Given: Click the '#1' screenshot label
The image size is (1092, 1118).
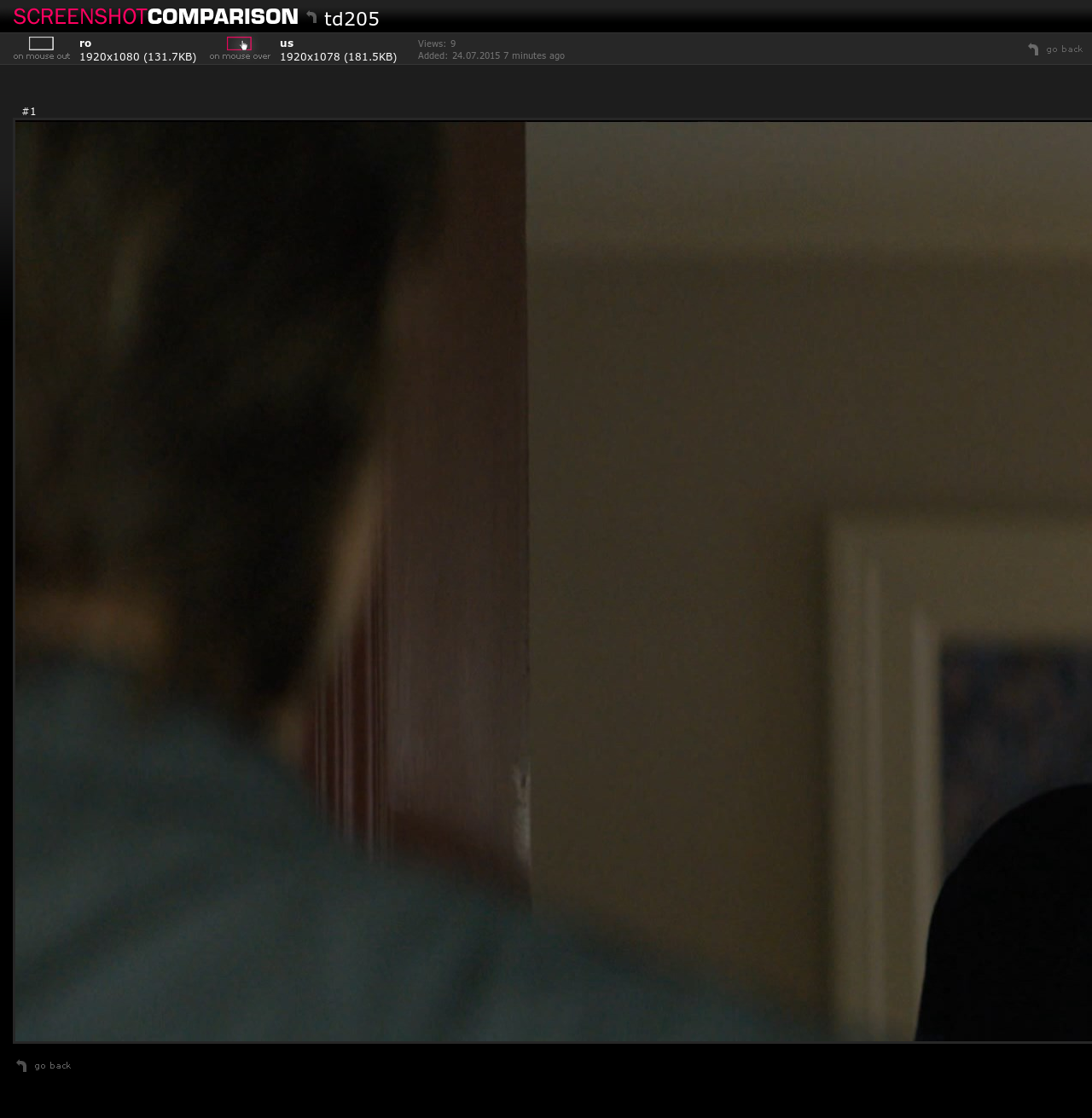Looking at the screenshot, I should coord(29,112).
